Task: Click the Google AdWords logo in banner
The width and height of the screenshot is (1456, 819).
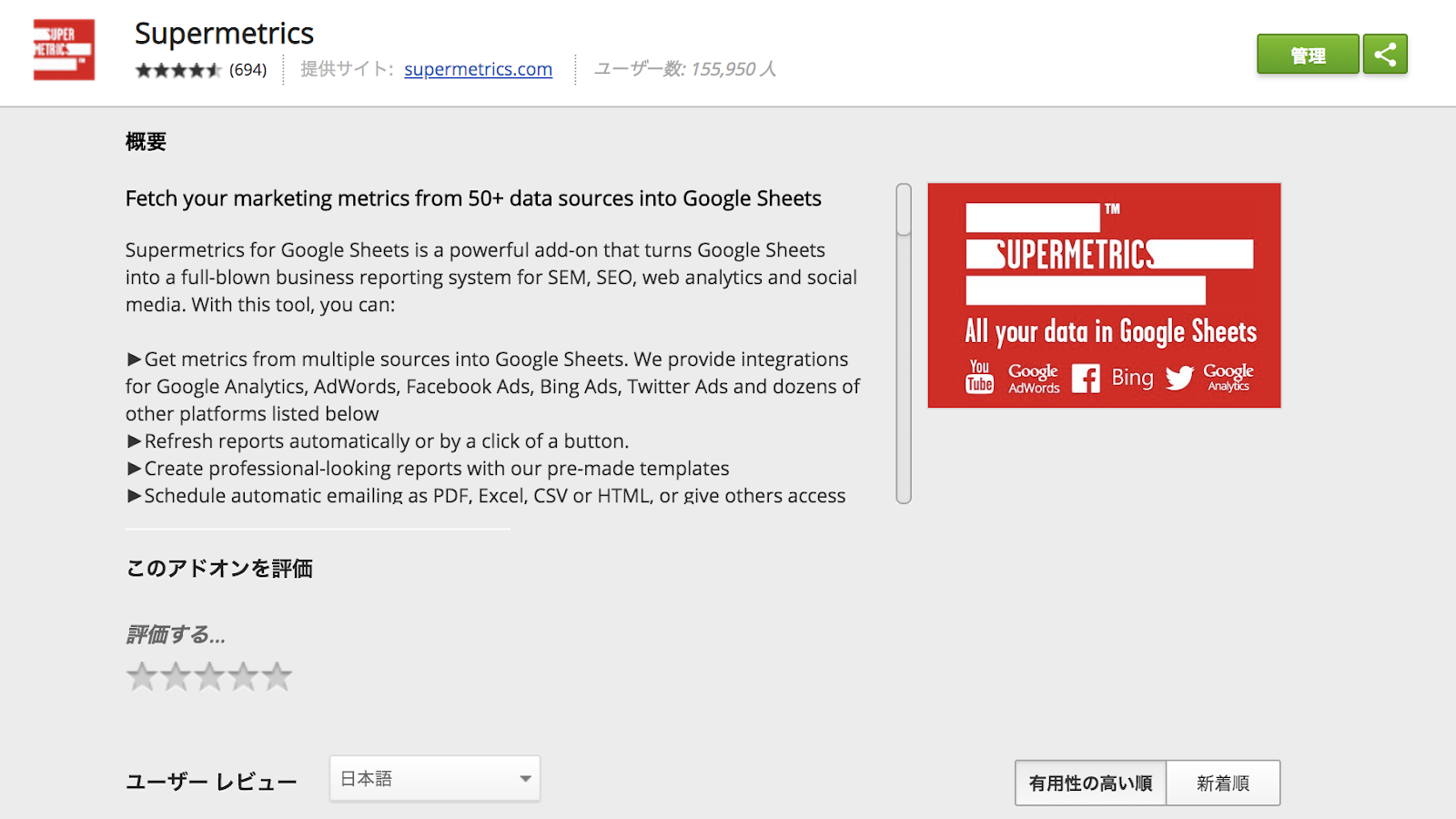Action: click(1034, 378)
